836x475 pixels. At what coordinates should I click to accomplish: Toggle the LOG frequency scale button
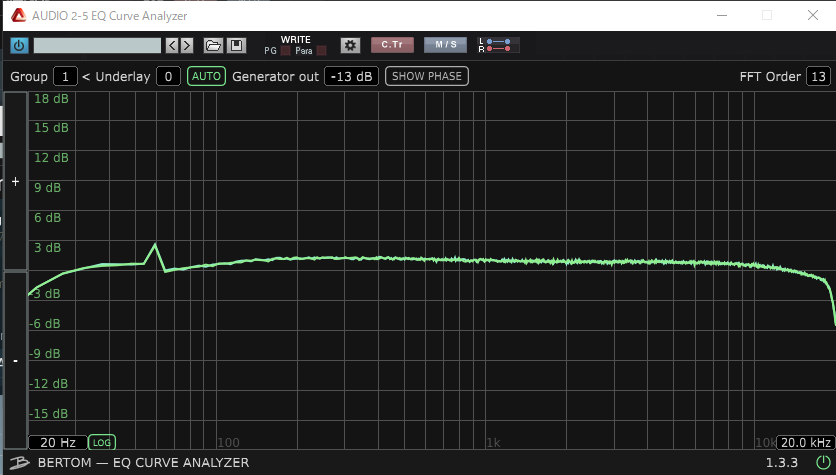pyautogui.click(x=102, y=442)
